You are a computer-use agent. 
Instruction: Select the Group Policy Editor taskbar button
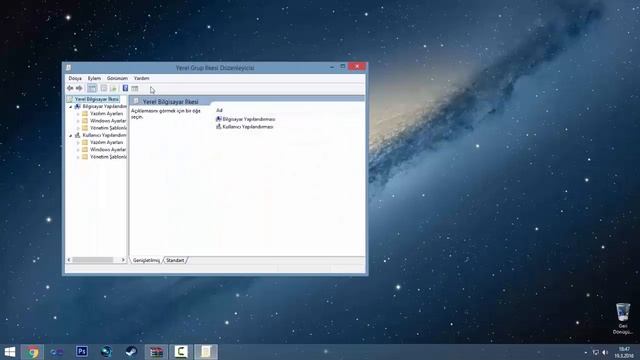[206, 352]
